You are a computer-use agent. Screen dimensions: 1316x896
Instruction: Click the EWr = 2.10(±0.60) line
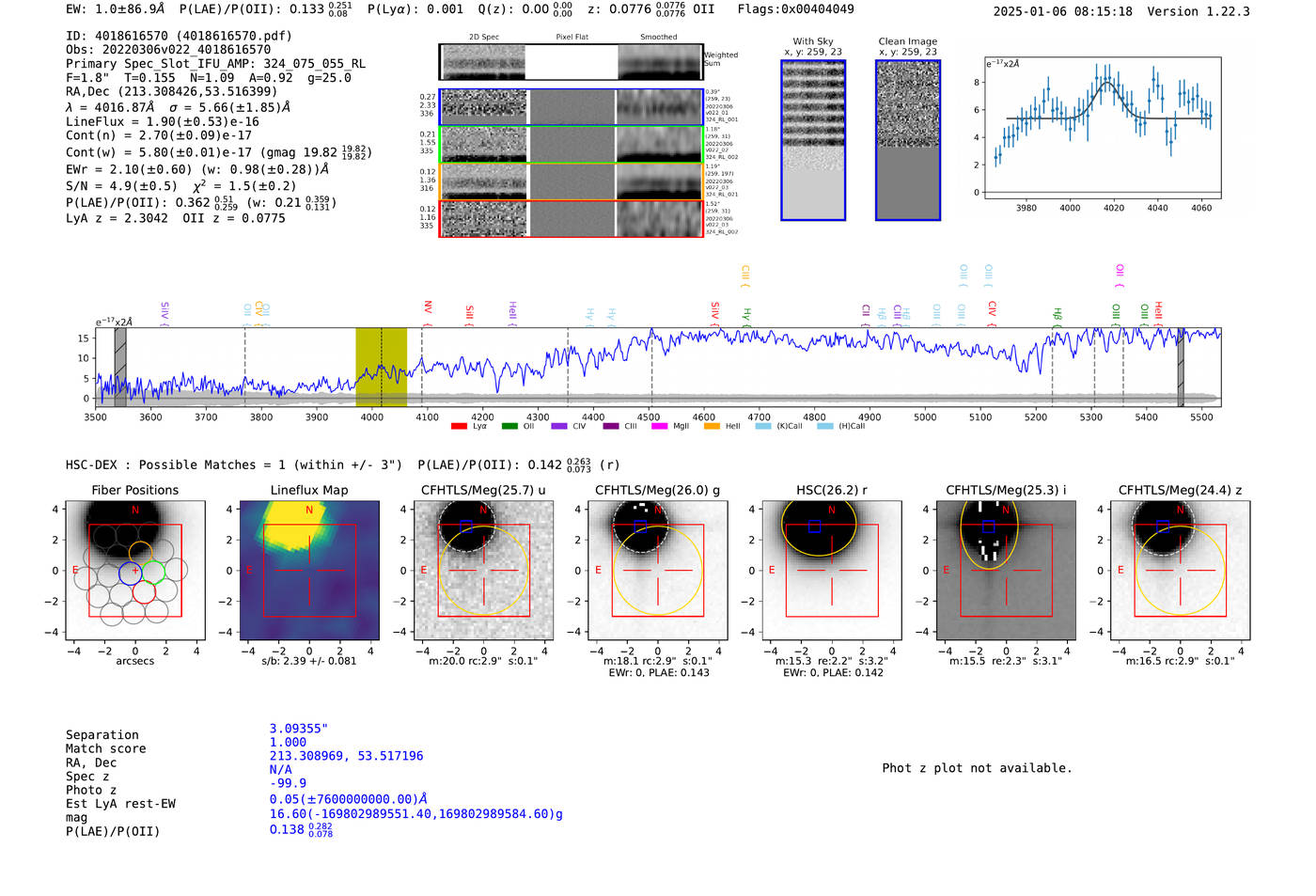(197, 169)
